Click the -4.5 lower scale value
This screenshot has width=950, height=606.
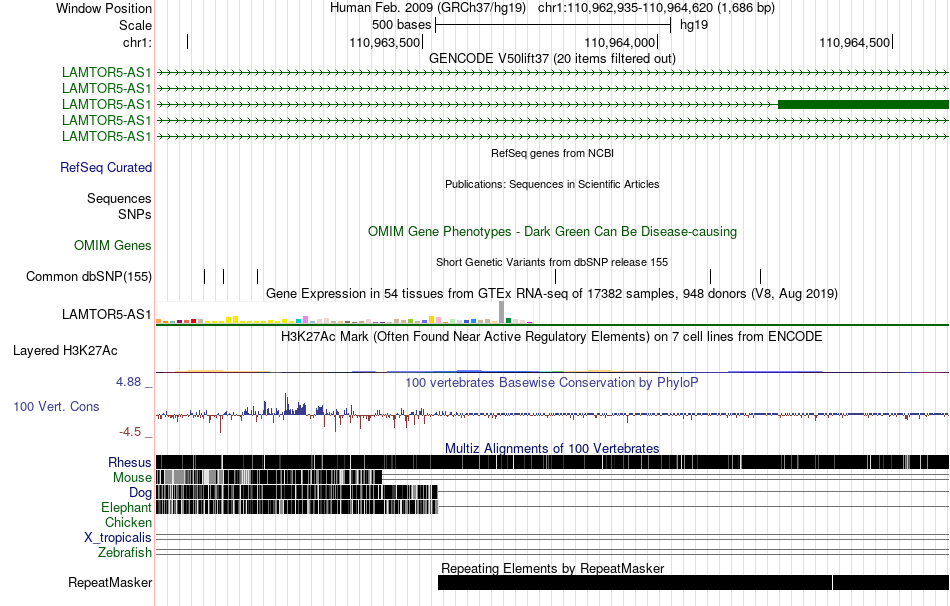(130, 431)
